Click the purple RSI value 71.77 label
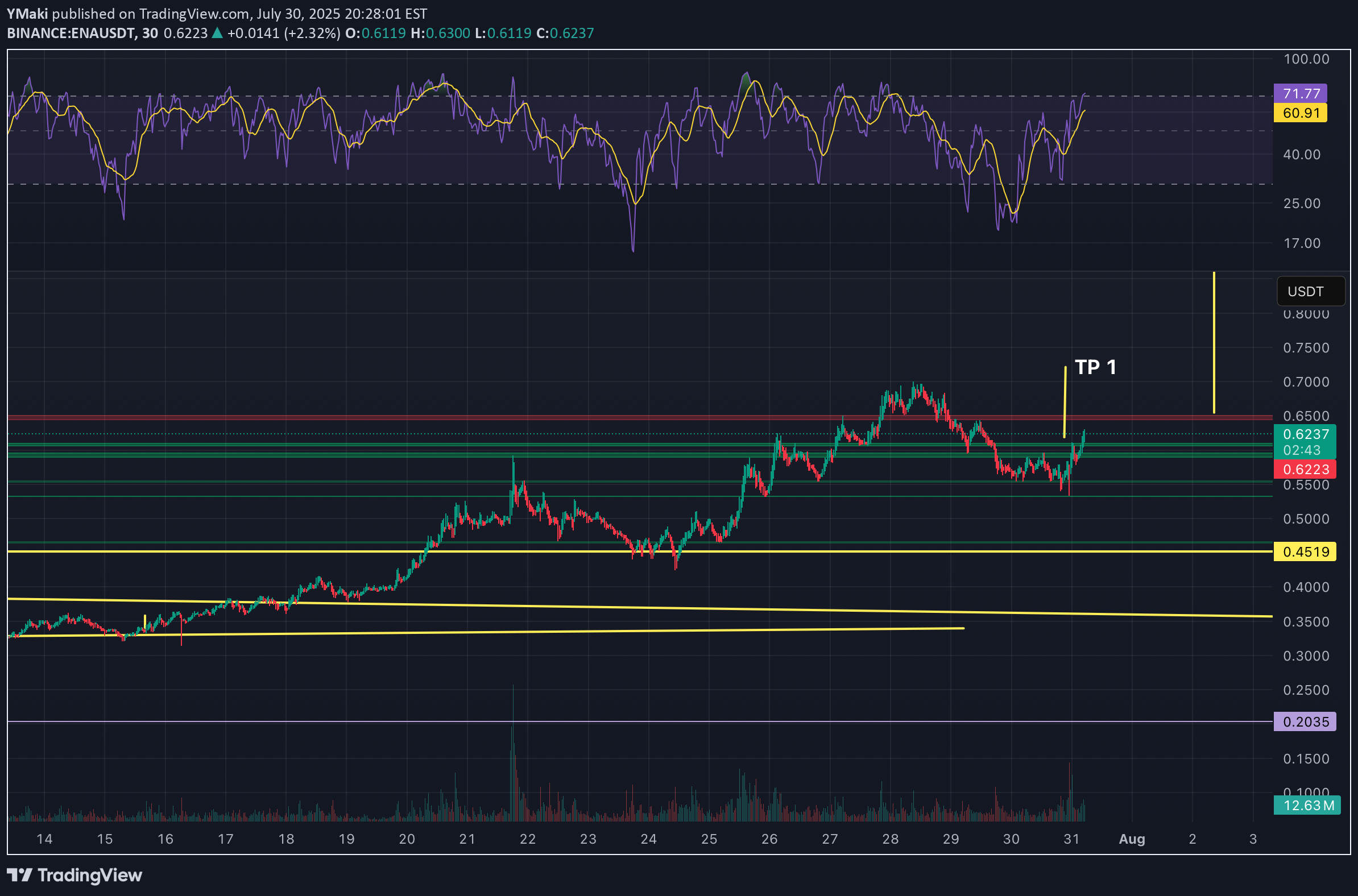 pos(1300,93)
